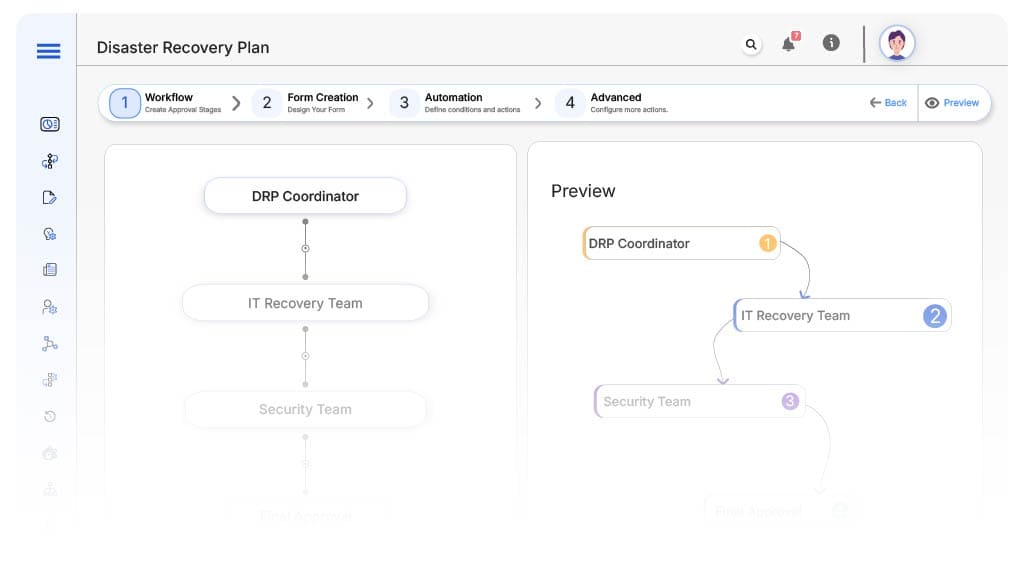Click the document edit icon in sidebar
This screenshot has height=576, width=1024.
pos(50,197)
